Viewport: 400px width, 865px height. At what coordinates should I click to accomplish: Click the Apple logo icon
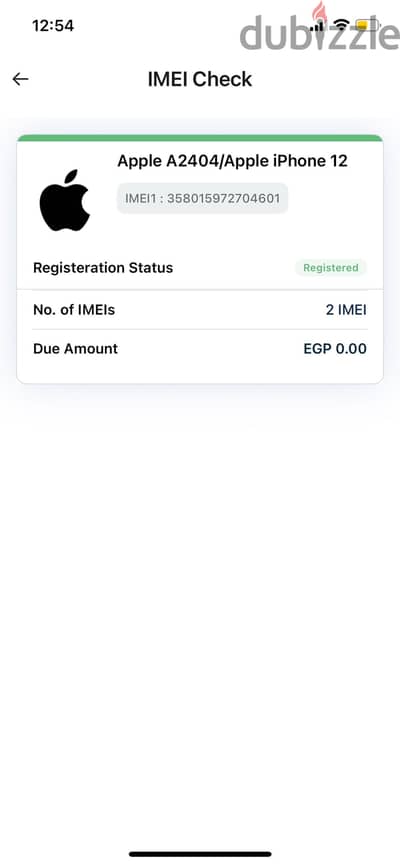[x=65, y=200]
